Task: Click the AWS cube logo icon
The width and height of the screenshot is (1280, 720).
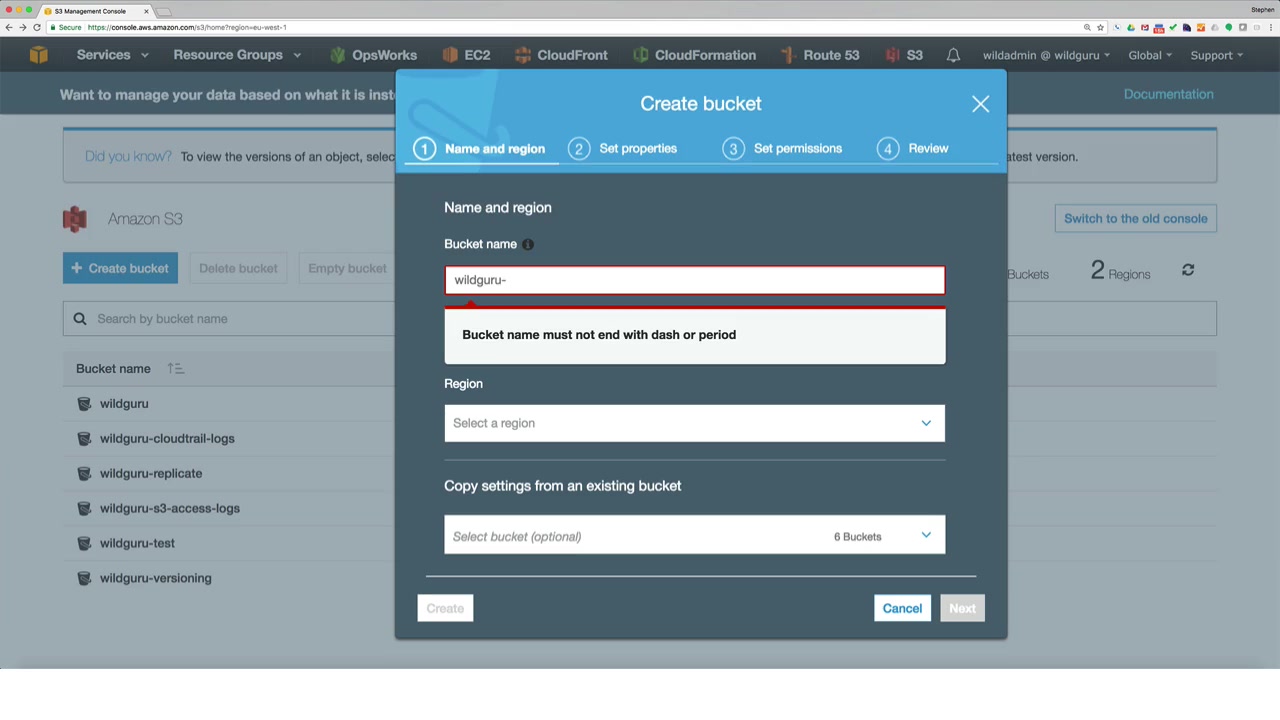Action: (x=38, y=55)
